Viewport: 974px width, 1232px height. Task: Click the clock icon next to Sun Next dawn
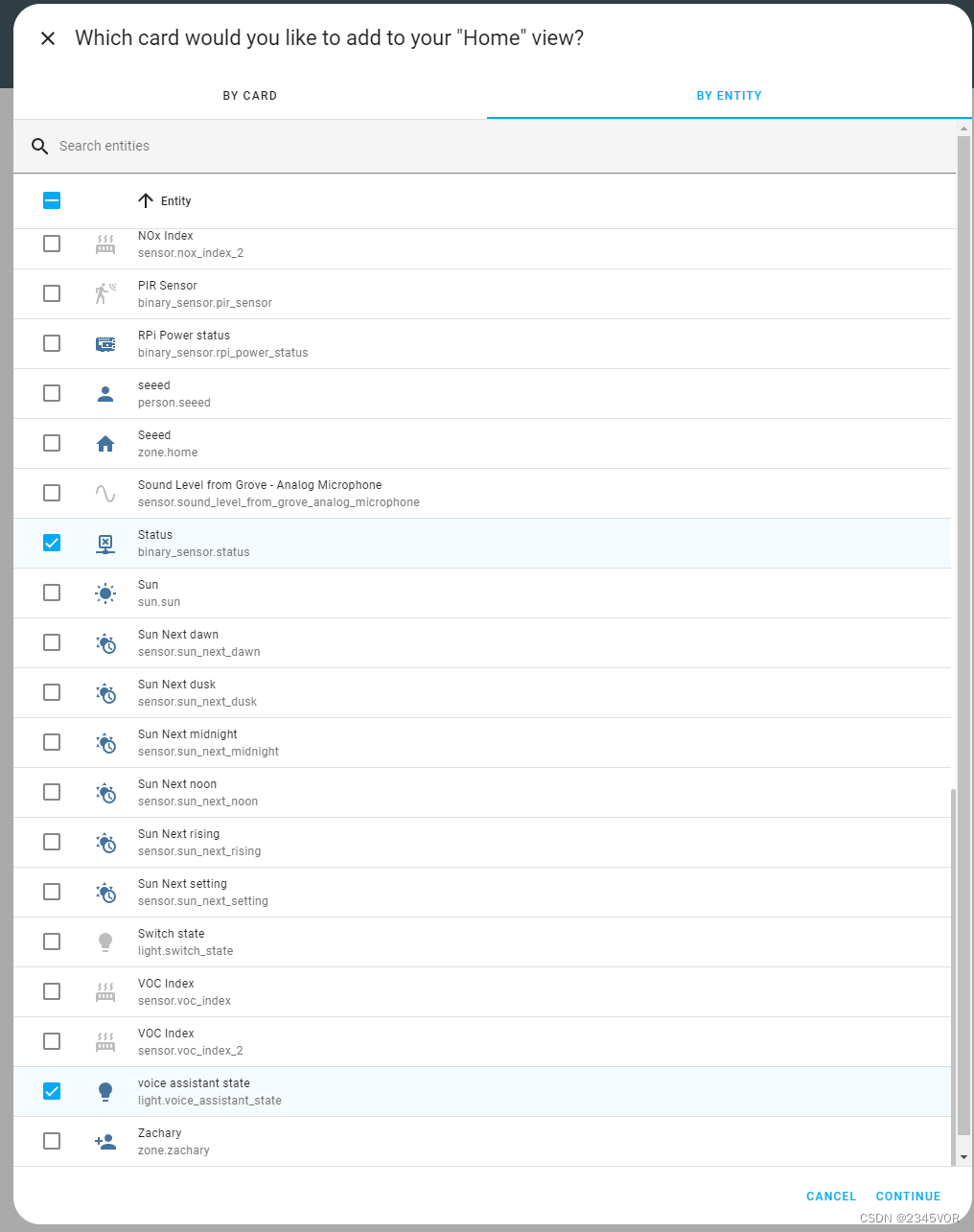click(x=105, y=642)
